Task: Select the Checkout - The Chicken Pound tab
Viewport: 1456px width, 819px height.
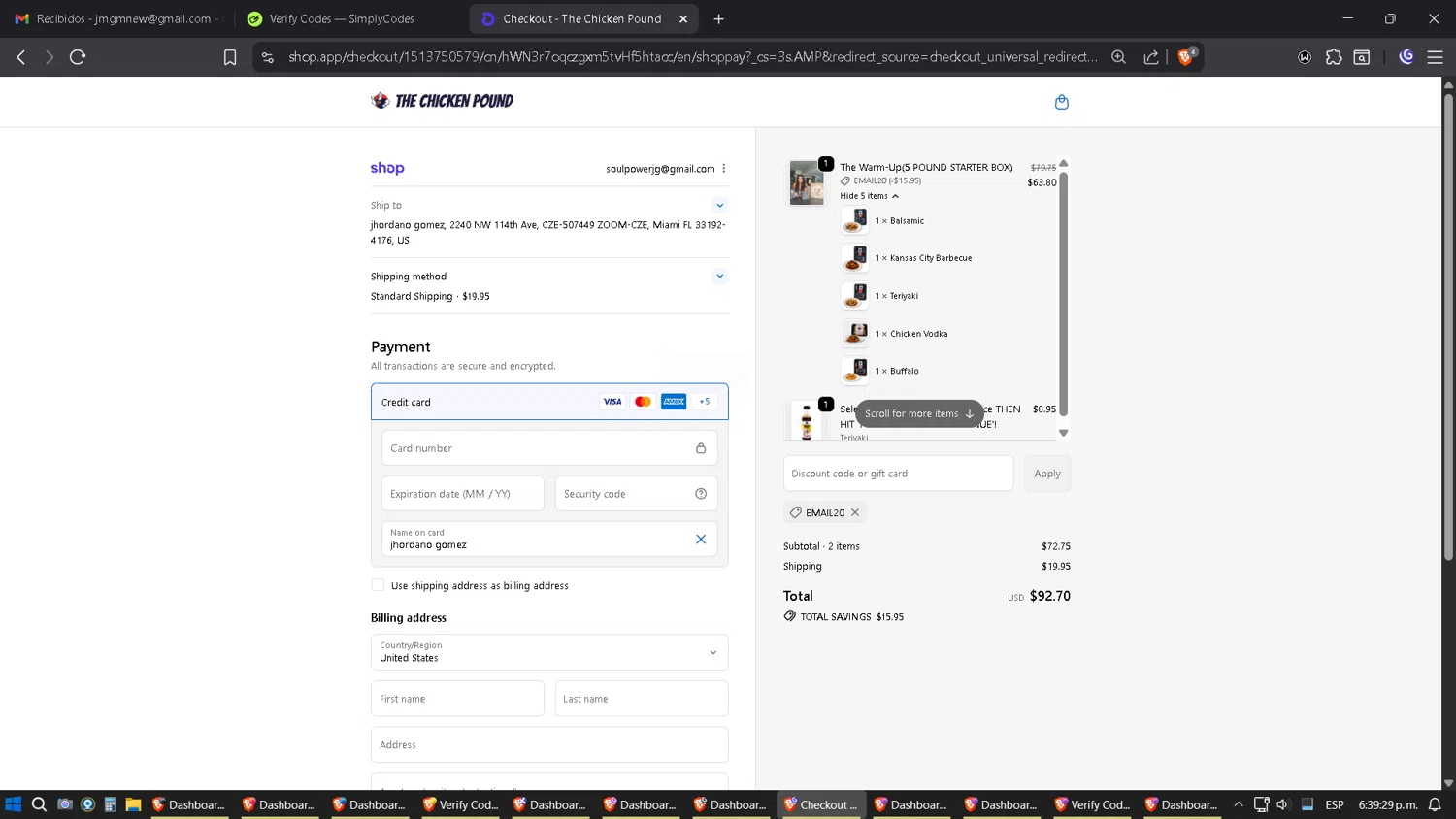Action: tap(582, 18)
